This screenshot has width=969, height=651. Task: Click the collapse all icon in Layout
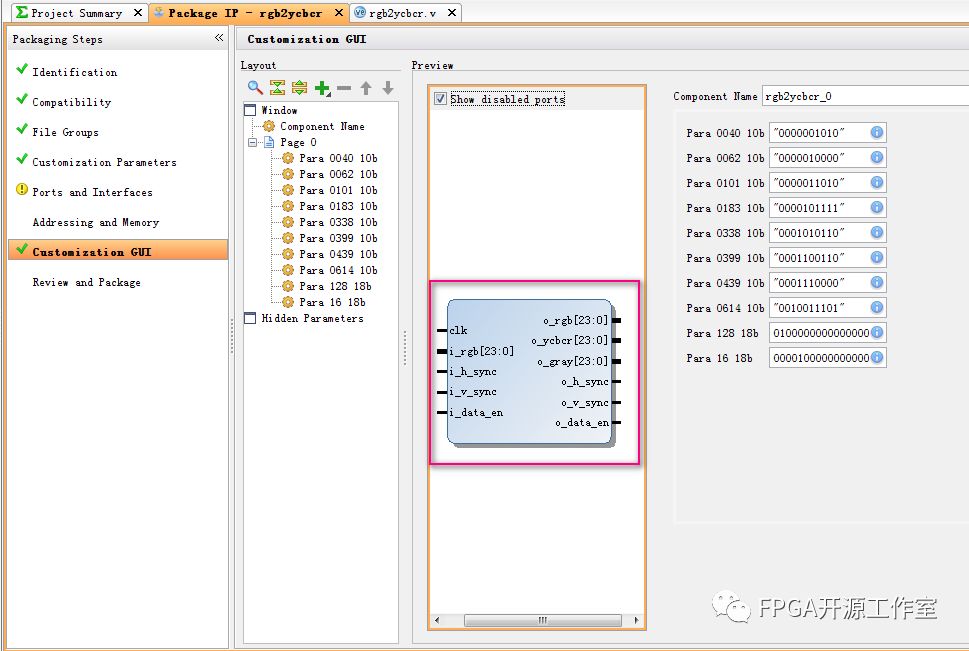point(278,88)
